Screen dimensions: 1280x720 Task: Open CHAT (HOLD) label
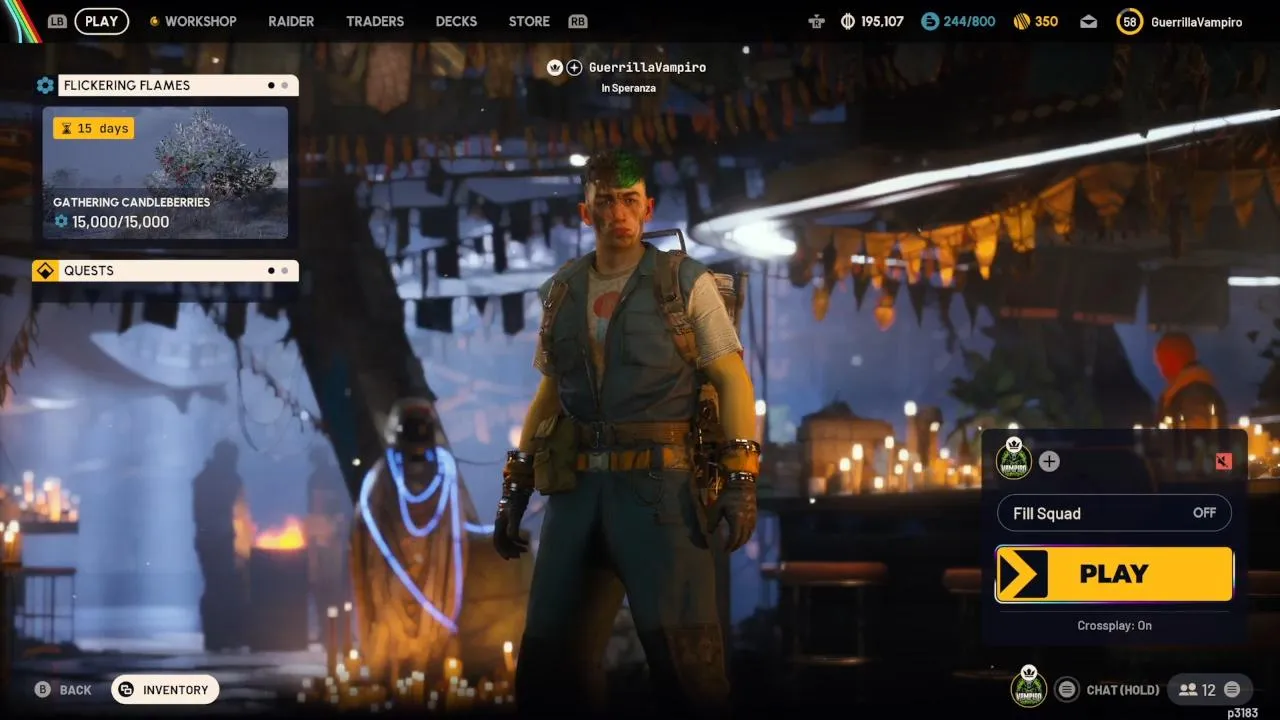1123,690
